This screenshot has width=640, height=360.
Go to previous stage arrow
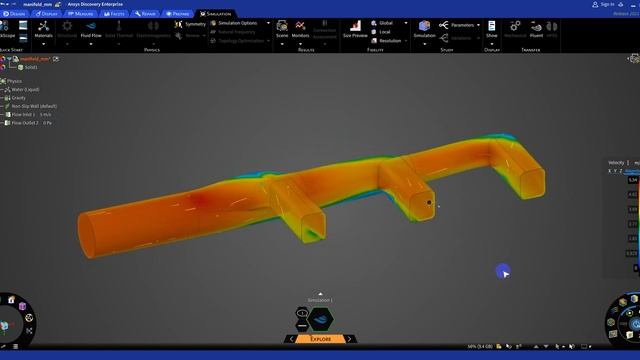291,339
